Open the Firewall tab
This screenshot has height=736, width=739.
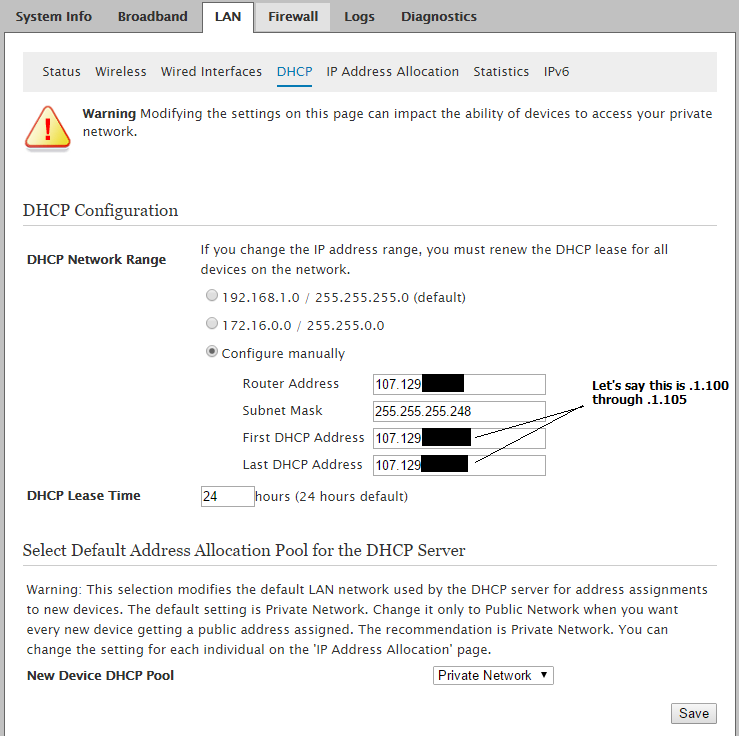click(293, 17)
